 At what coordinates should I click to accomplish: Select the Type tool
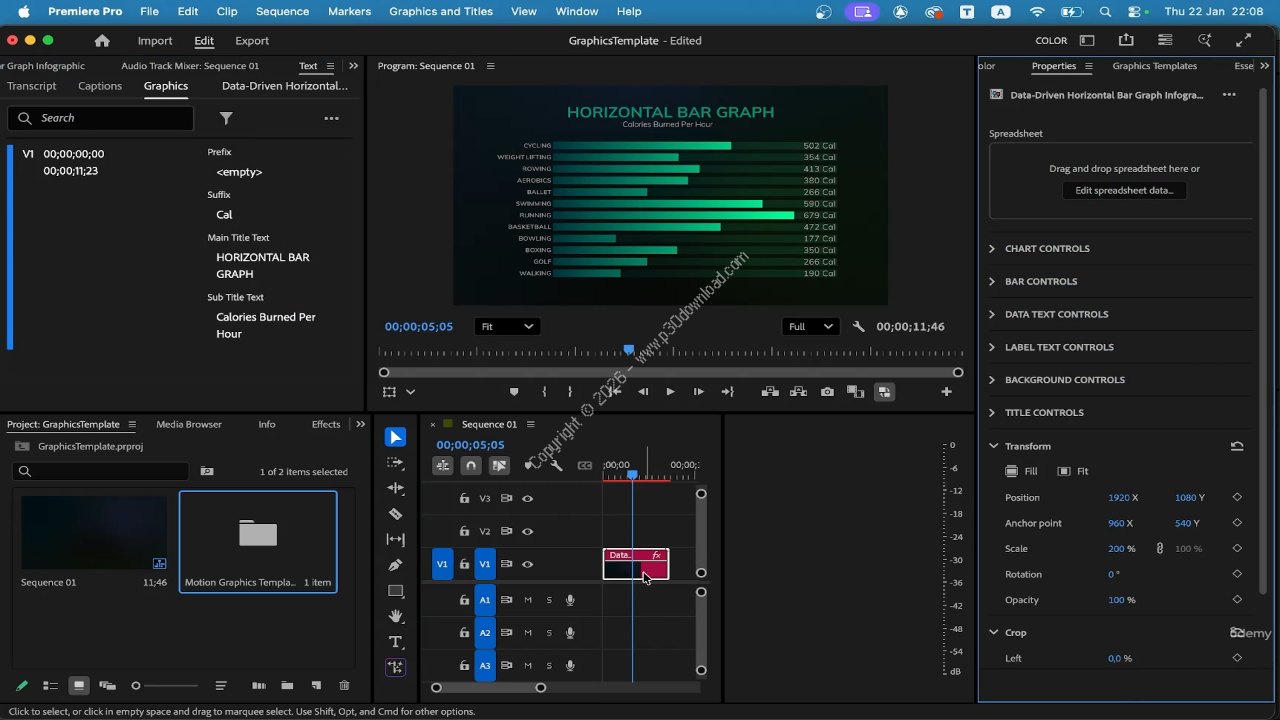point(396,642)
